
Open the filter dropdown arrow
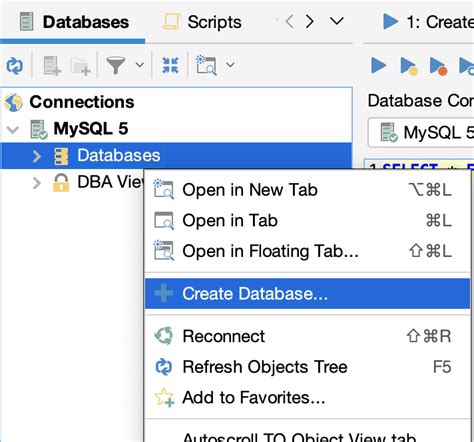140,64
